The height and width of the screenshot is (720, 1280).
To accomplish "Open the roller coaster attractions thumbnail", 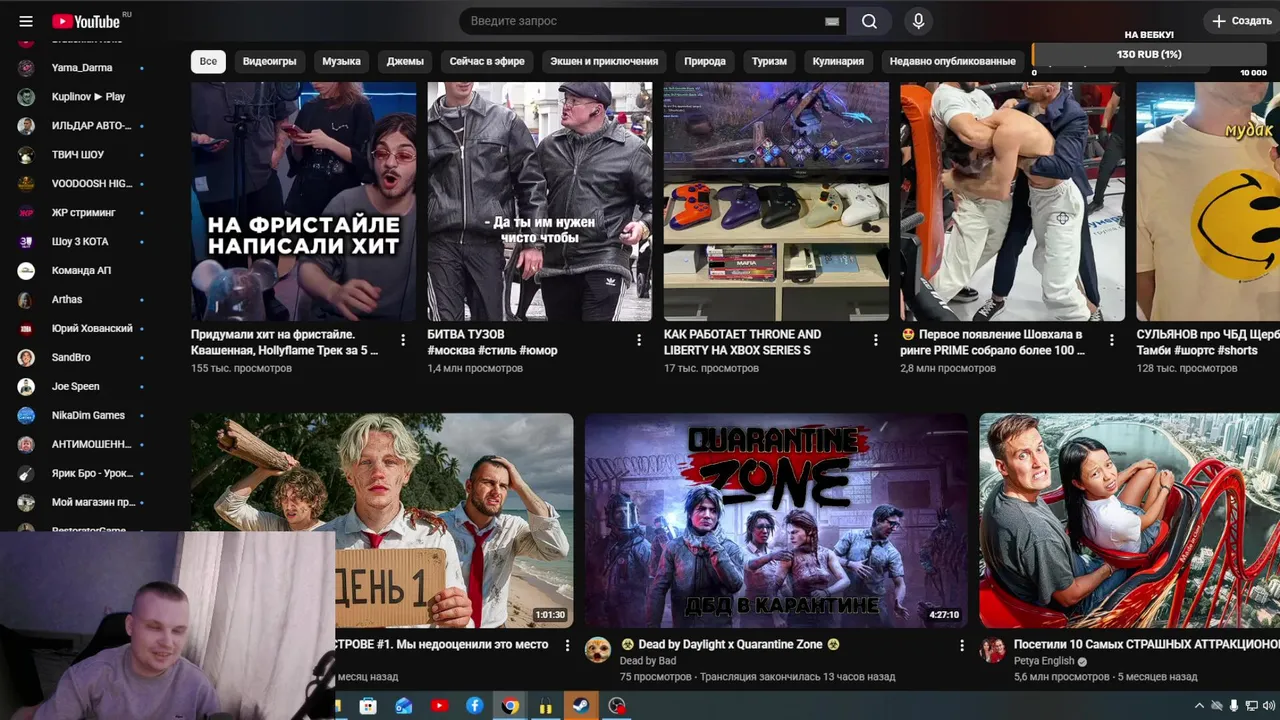I will [1129, 521].
